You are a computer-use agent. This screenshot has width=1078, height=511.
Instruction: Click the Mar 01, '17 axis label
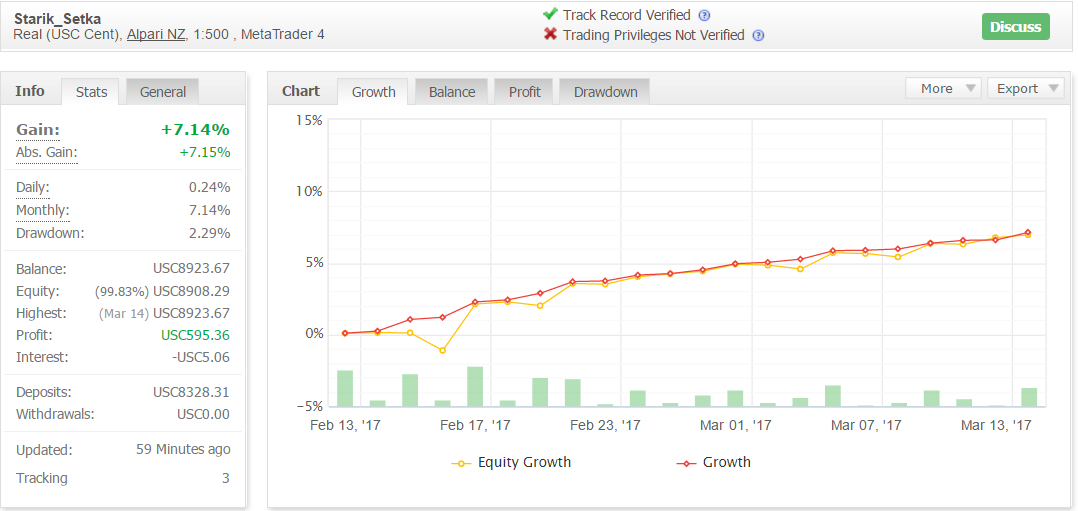pos(736,426)
